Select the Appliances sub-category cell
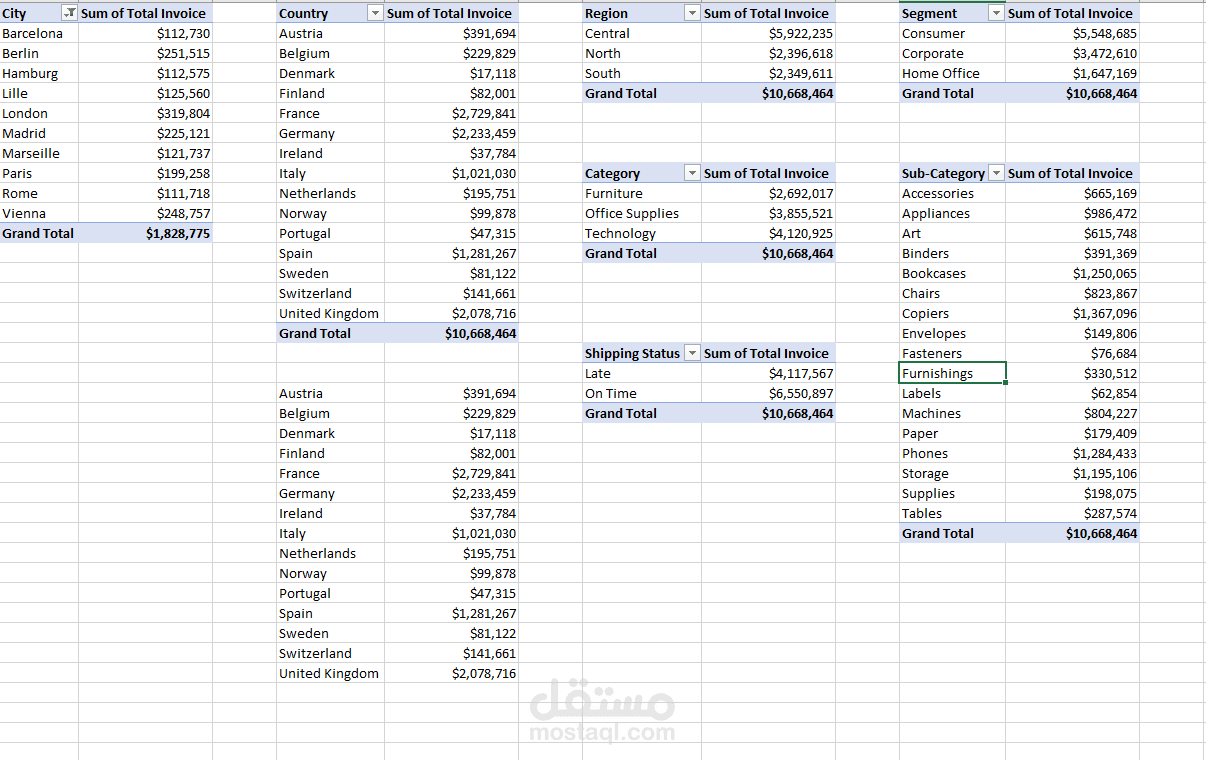Image resolution: width=1206 pixels, height=760 pixels. (952, 213)
